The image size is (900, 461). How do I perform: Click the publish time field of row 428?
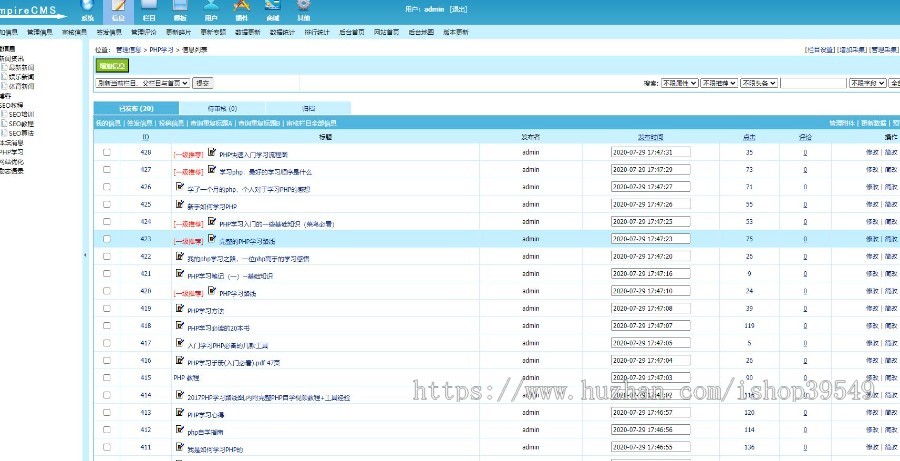click(651, 152)
